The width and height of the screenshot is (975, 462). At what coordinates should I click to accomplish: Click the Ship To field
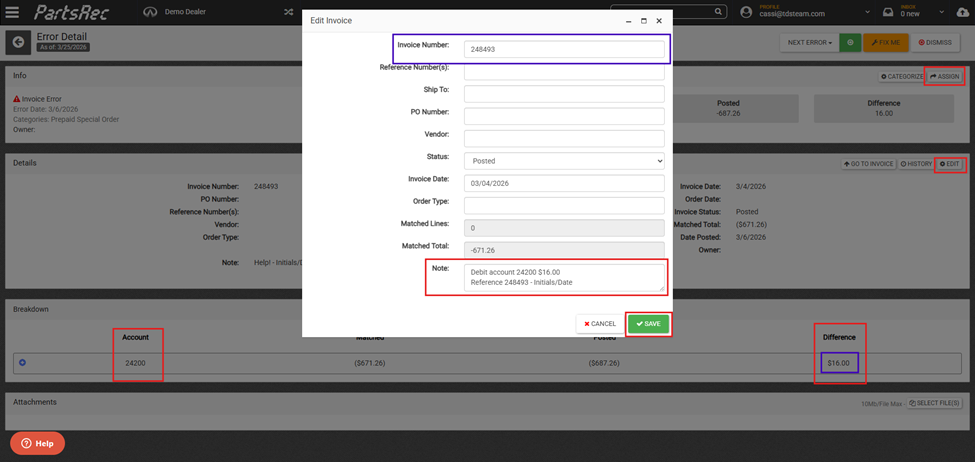point(564,94)
